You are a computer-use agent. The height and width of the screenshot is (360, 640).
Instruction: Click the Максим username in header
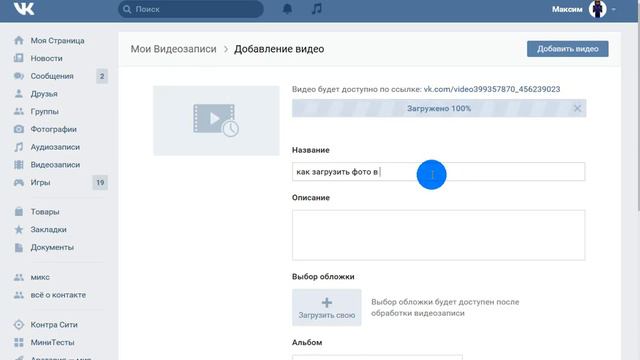tap(567, 9)
